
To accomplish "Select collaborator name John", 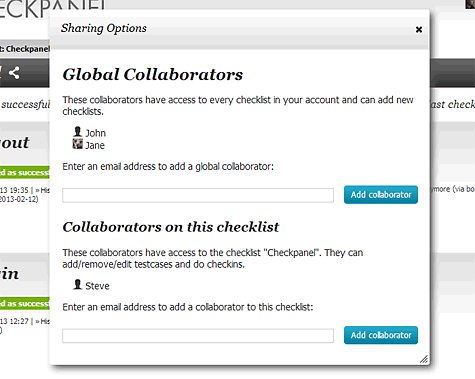I will [96, 133].
